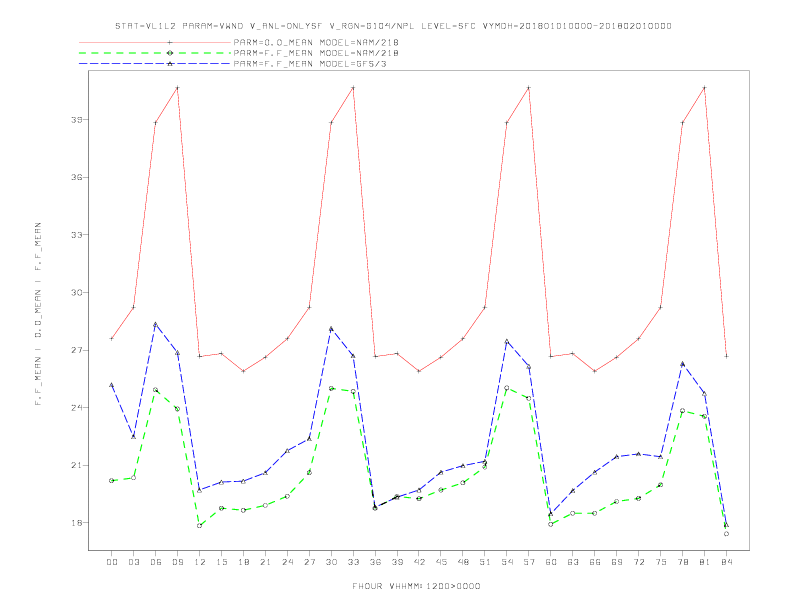Screen dimensions: 792x612
Task: Click x-axis forecast hour label 06
Action: 156,562
